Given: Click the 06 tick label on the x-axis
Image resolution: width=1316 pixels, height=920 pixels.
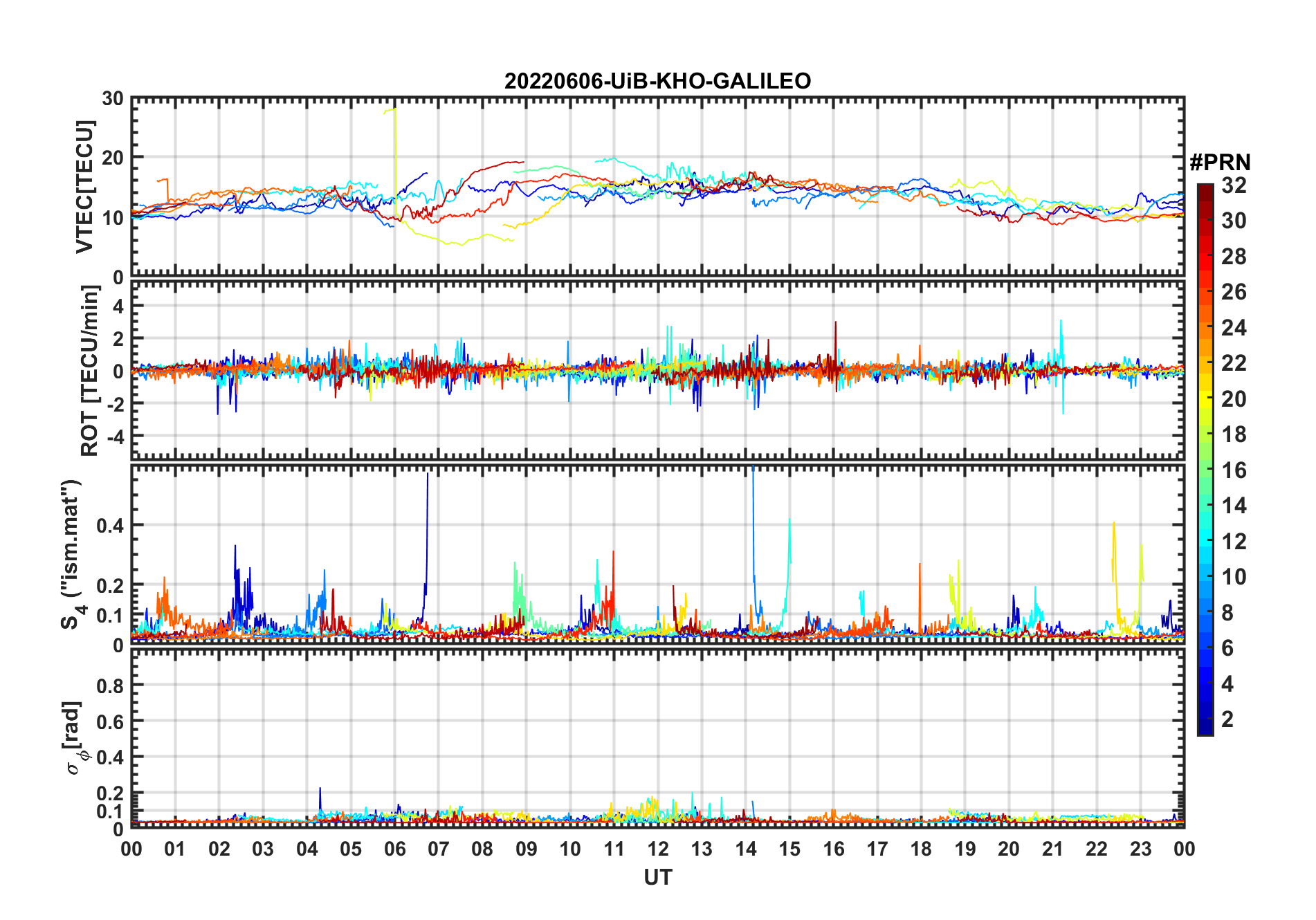Looking at the screenshot, I should [x=394, y=849].
